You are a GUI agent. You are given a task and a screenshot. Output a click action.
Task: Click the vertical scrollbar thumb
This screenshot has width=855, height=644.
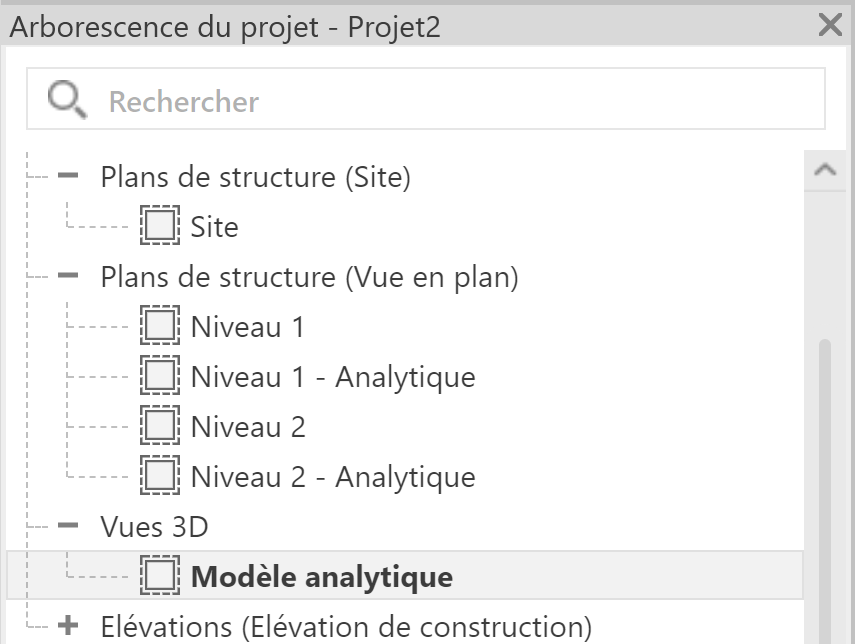(x=825, y=491)
